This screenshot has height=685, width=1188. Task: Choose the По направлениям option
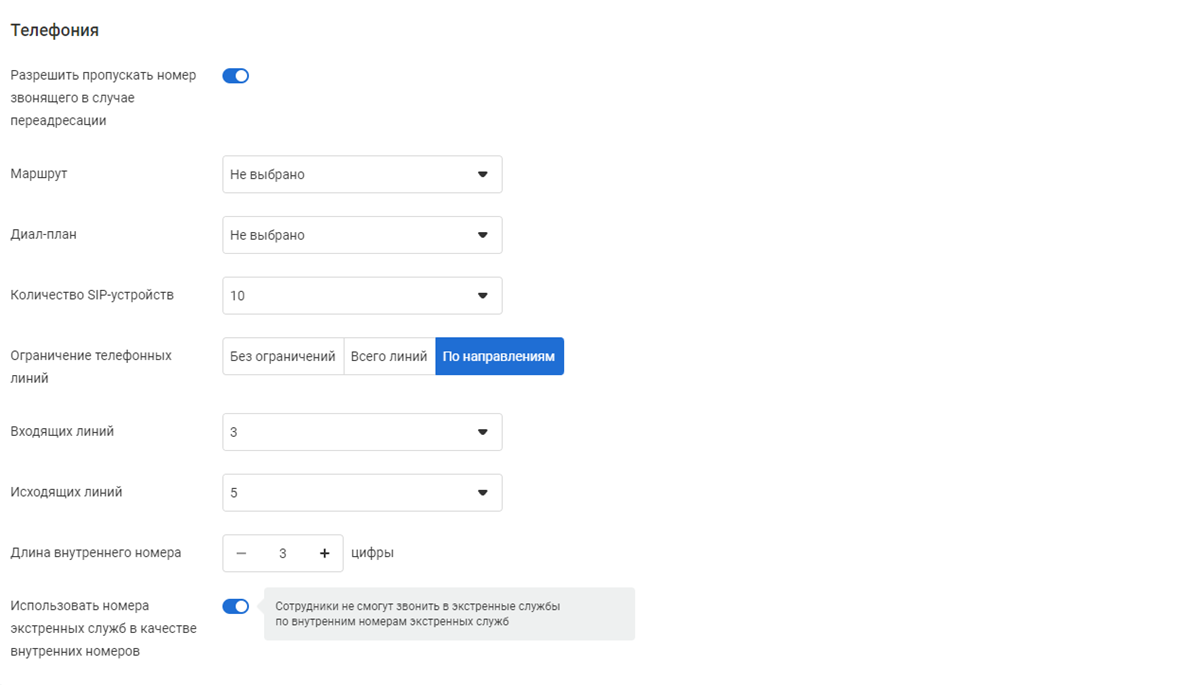pyautogui.click(x=499, y=357)
